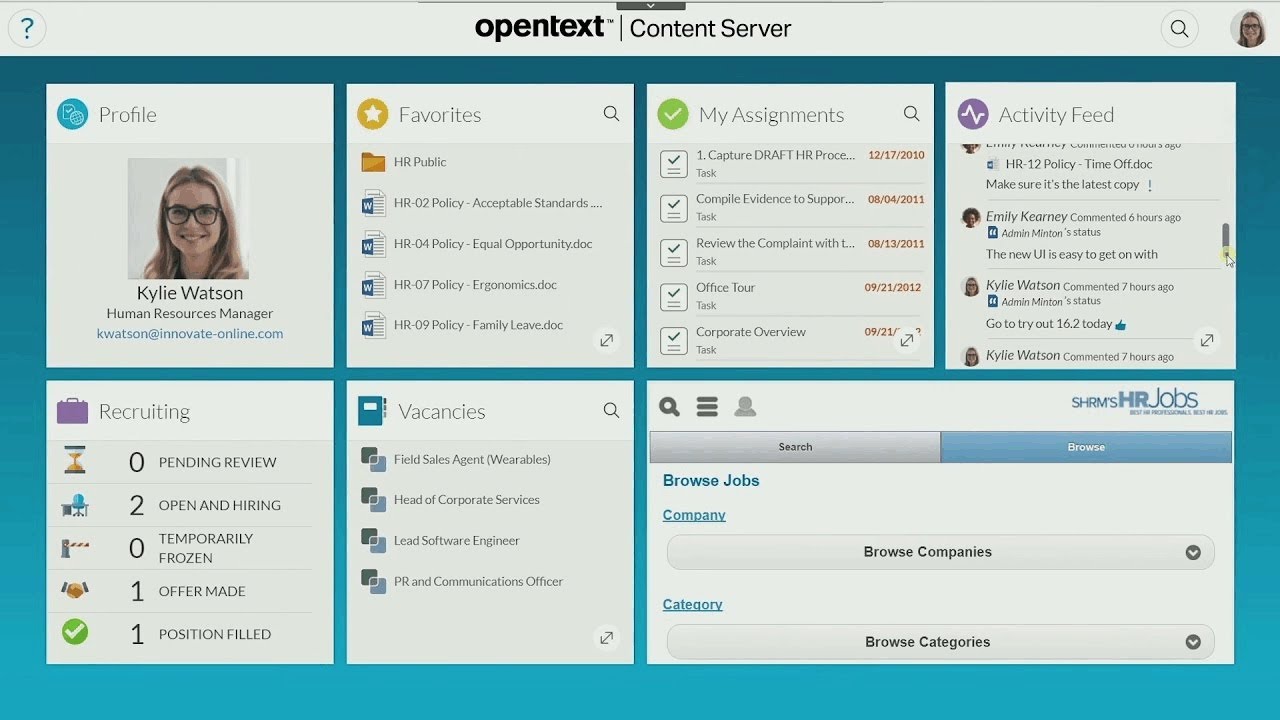1280x720 pixels.
Task: Click the Category link
Action: coord(692,604)
